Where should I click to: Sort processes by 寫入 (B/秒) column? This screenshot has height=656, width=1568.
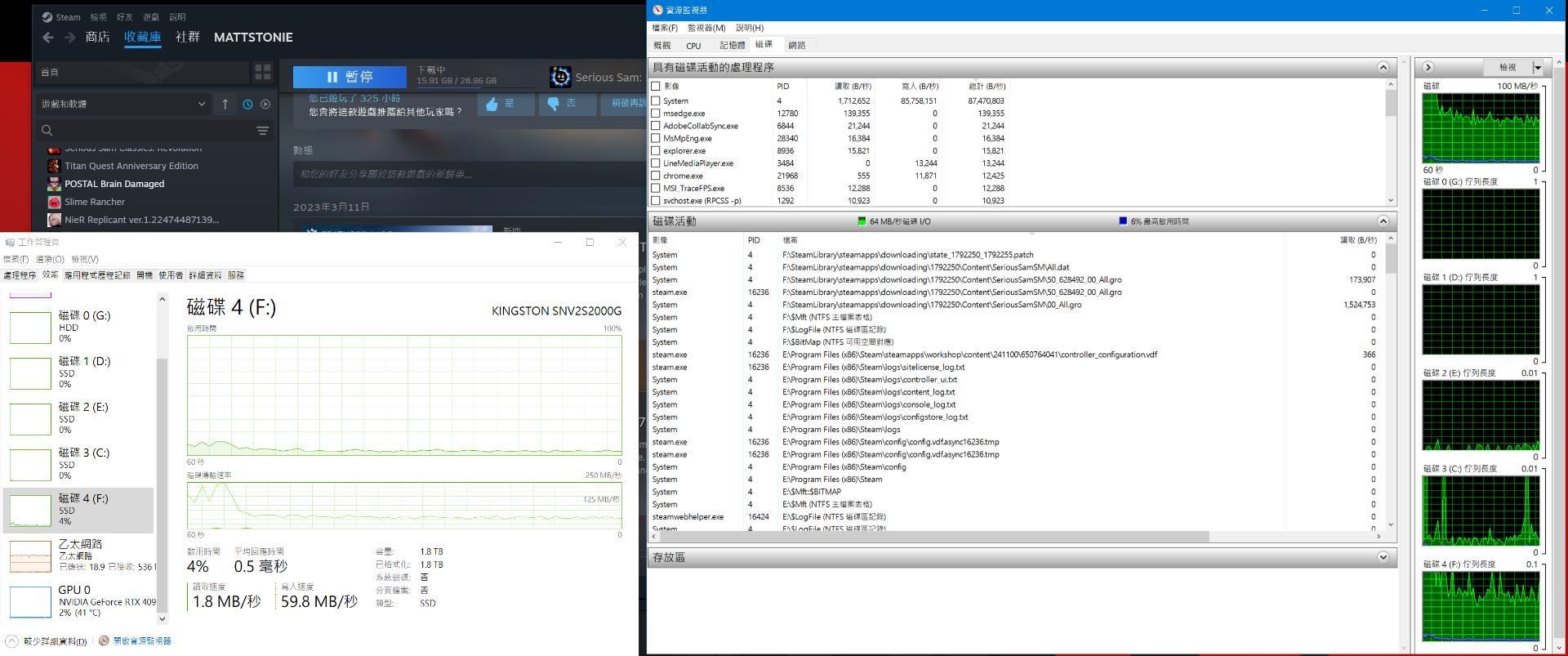click(919, 86)
